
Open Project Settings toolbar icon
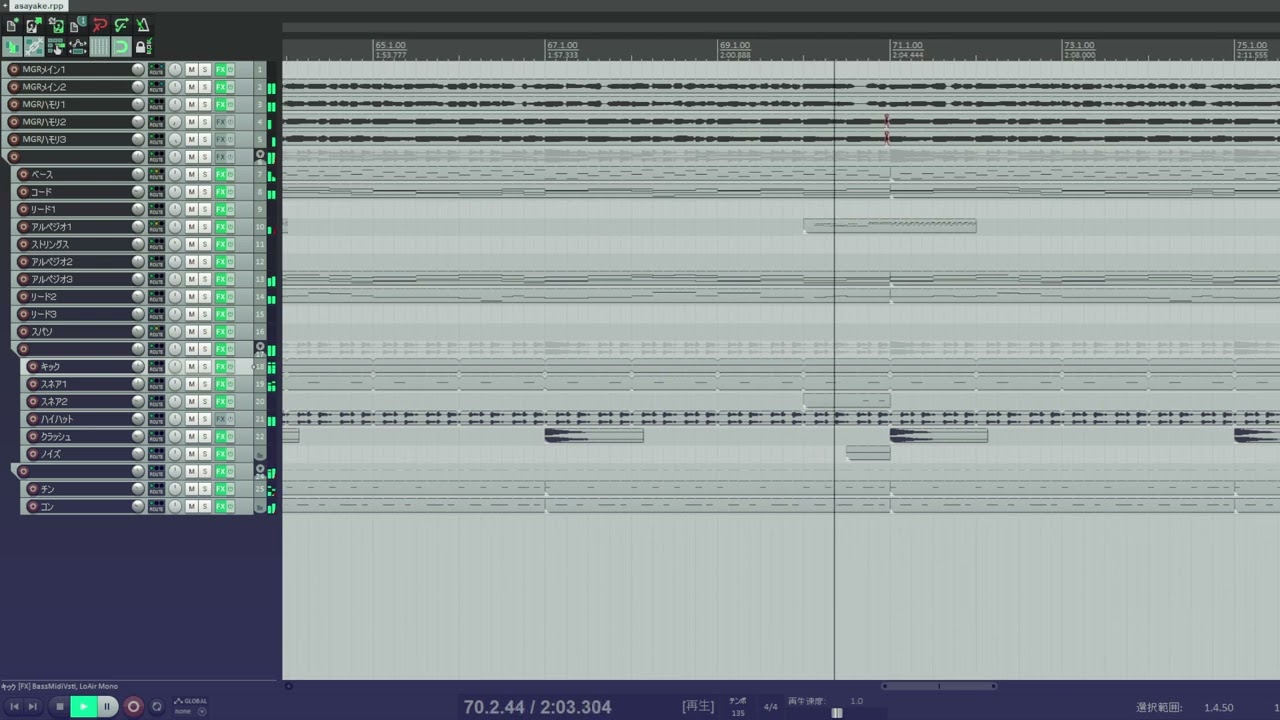78,25
